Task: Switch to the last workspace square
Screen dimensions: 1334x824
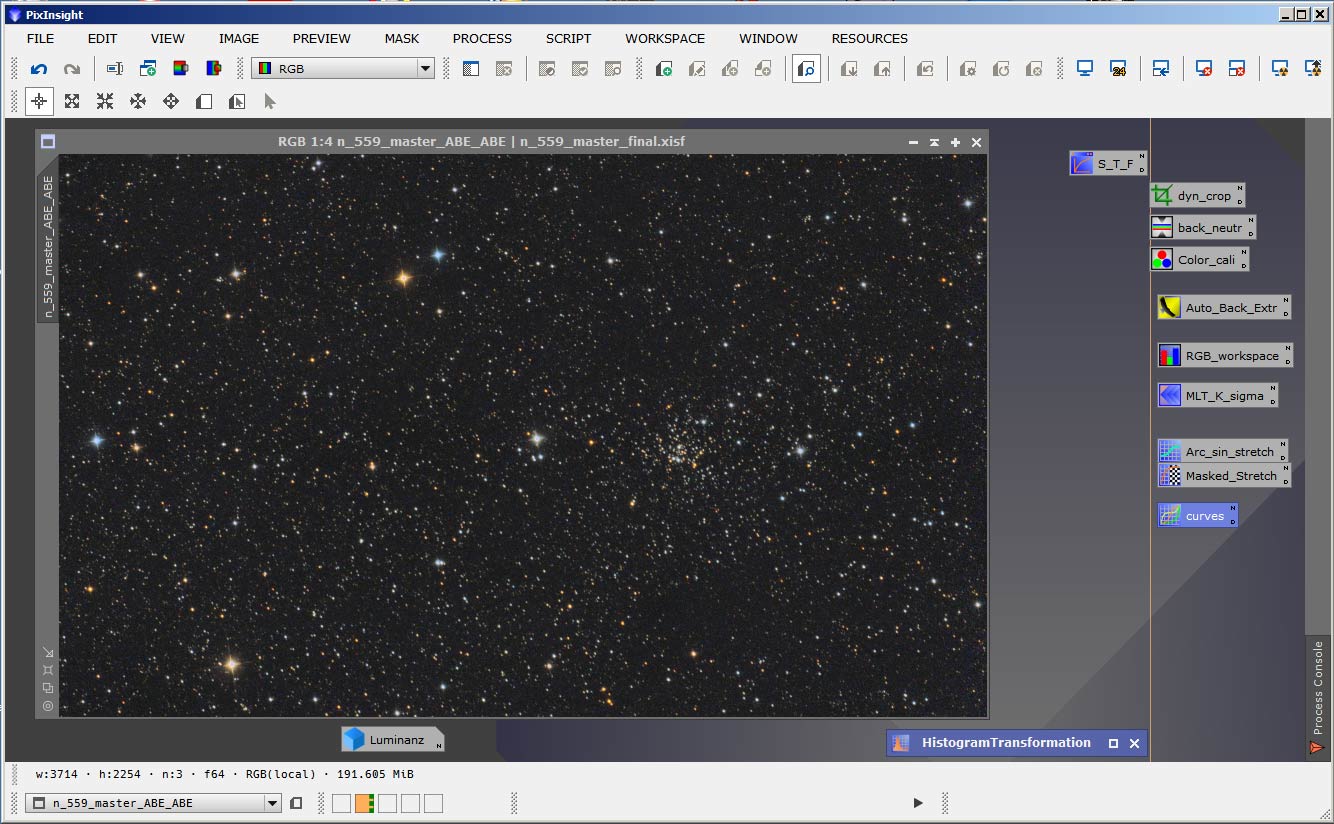Action: click(433, 803)
